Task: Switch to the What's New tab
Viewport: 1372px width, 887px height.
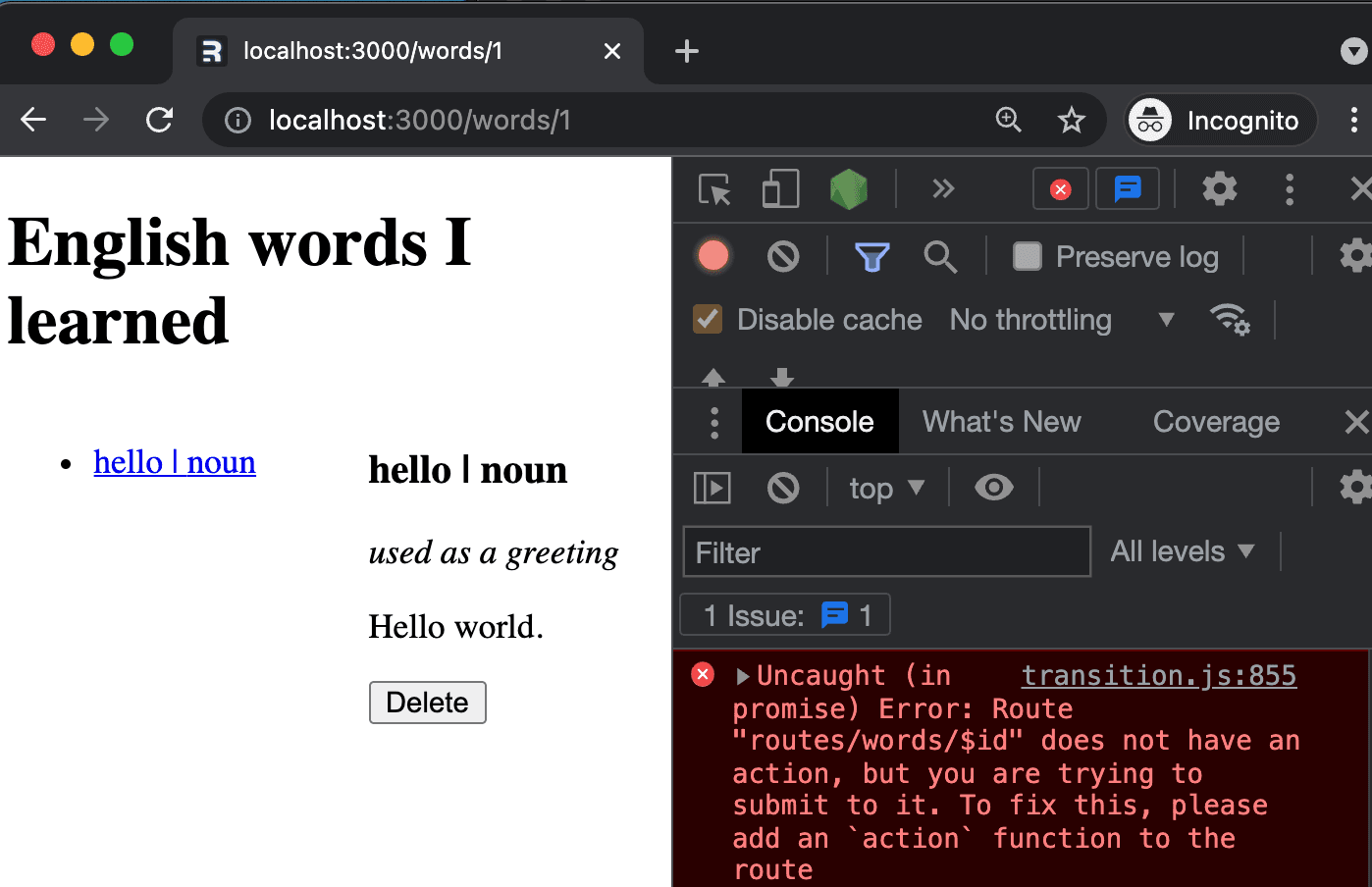Action: pyautogui.click(x=1001, y=421)
